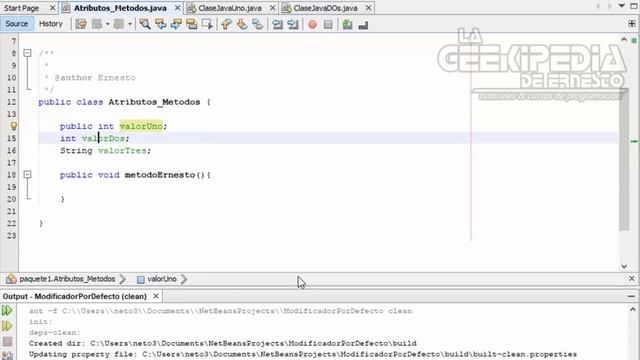Open Back navigation dropdown arrow
This screenshot has width=640, height=360.
click(108, 24)
